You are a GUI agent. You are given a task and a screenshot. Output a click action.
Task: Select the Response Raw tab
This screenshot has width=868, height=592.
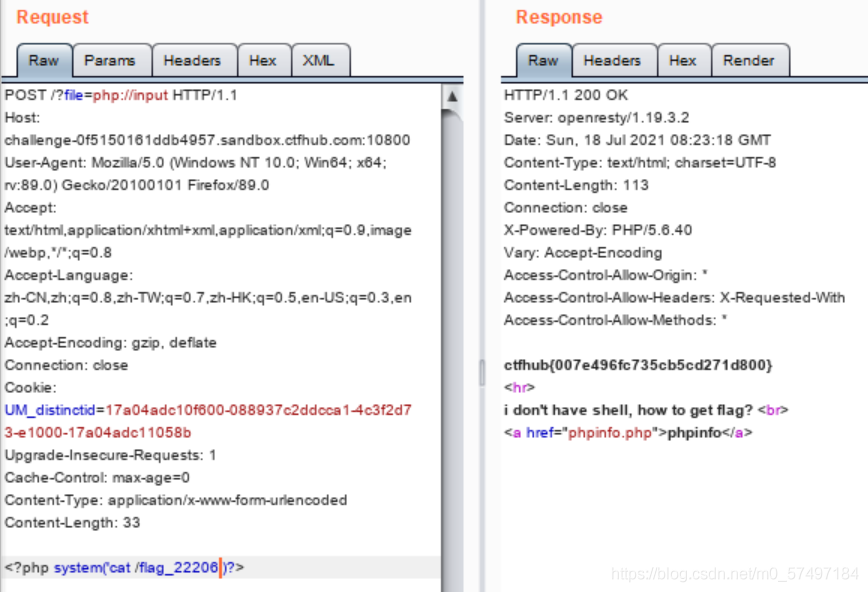tap(544, 60)
